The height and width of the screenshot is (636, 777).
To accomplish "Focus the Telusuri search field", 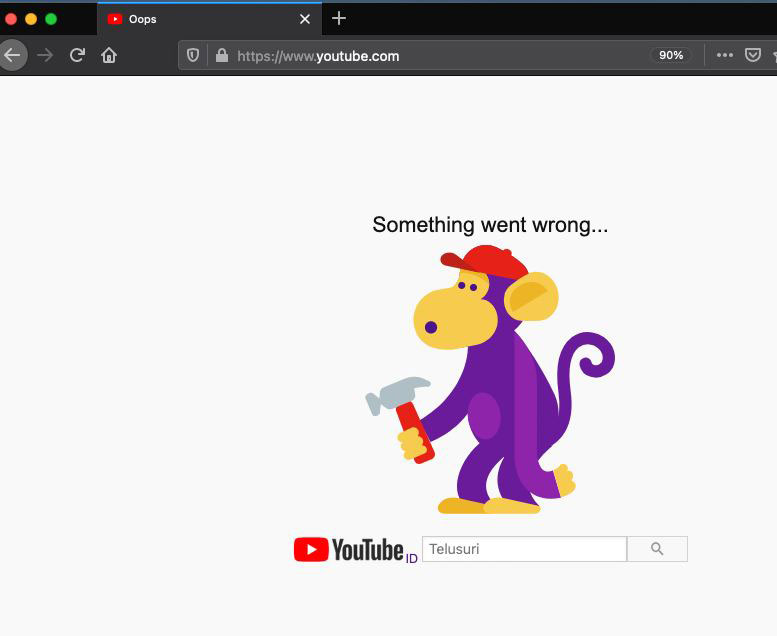I will coord(524,549).
